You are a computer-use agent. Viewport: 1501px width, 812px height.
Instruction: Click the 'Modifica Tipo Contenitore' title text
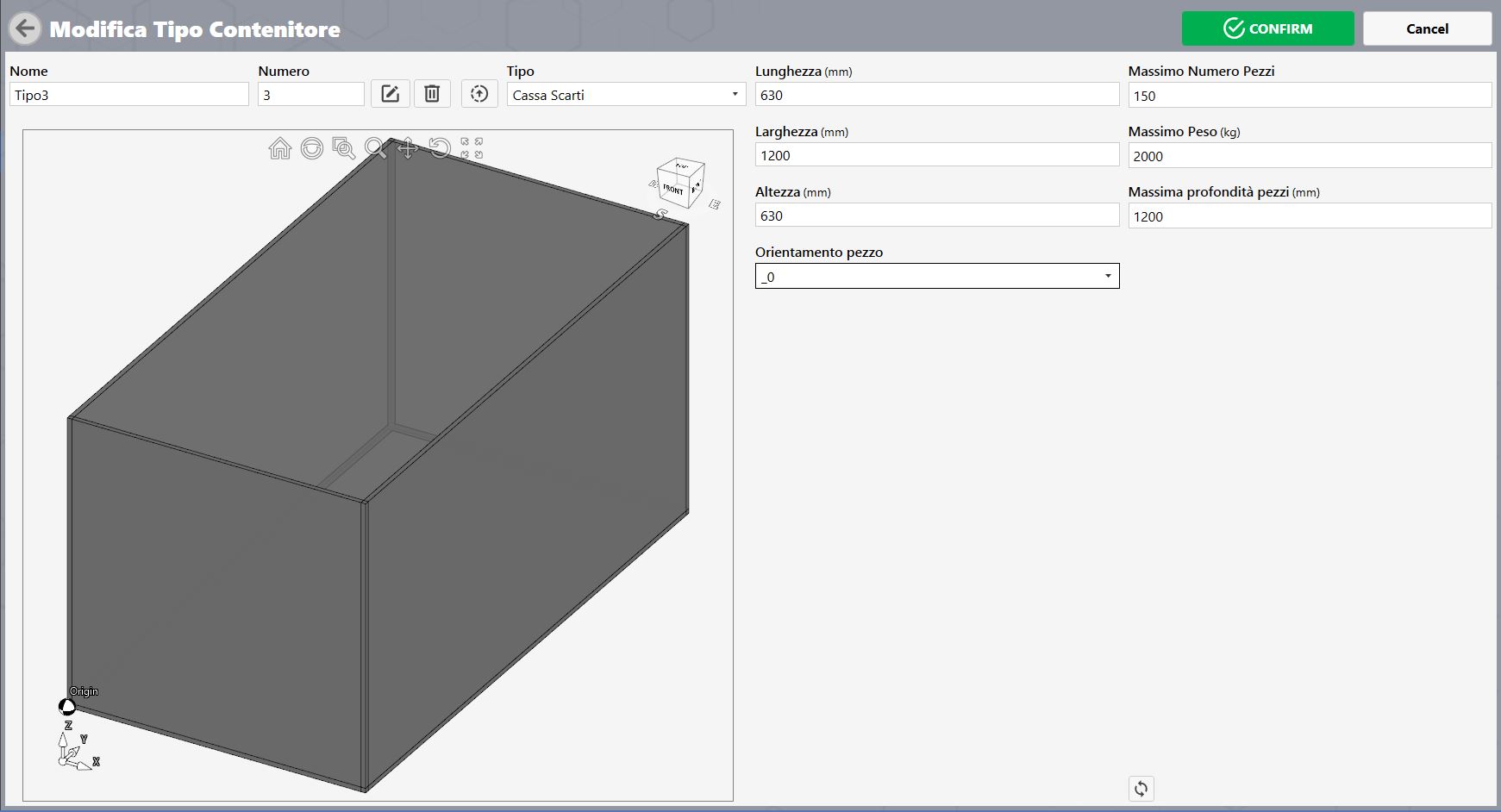coord(195,29)
